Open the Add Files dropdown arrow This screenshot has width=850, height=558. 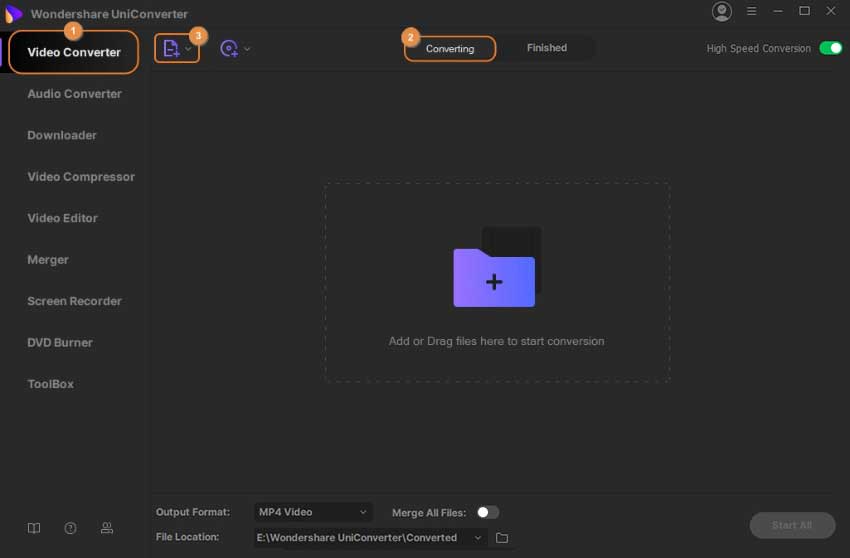point(188,49)
